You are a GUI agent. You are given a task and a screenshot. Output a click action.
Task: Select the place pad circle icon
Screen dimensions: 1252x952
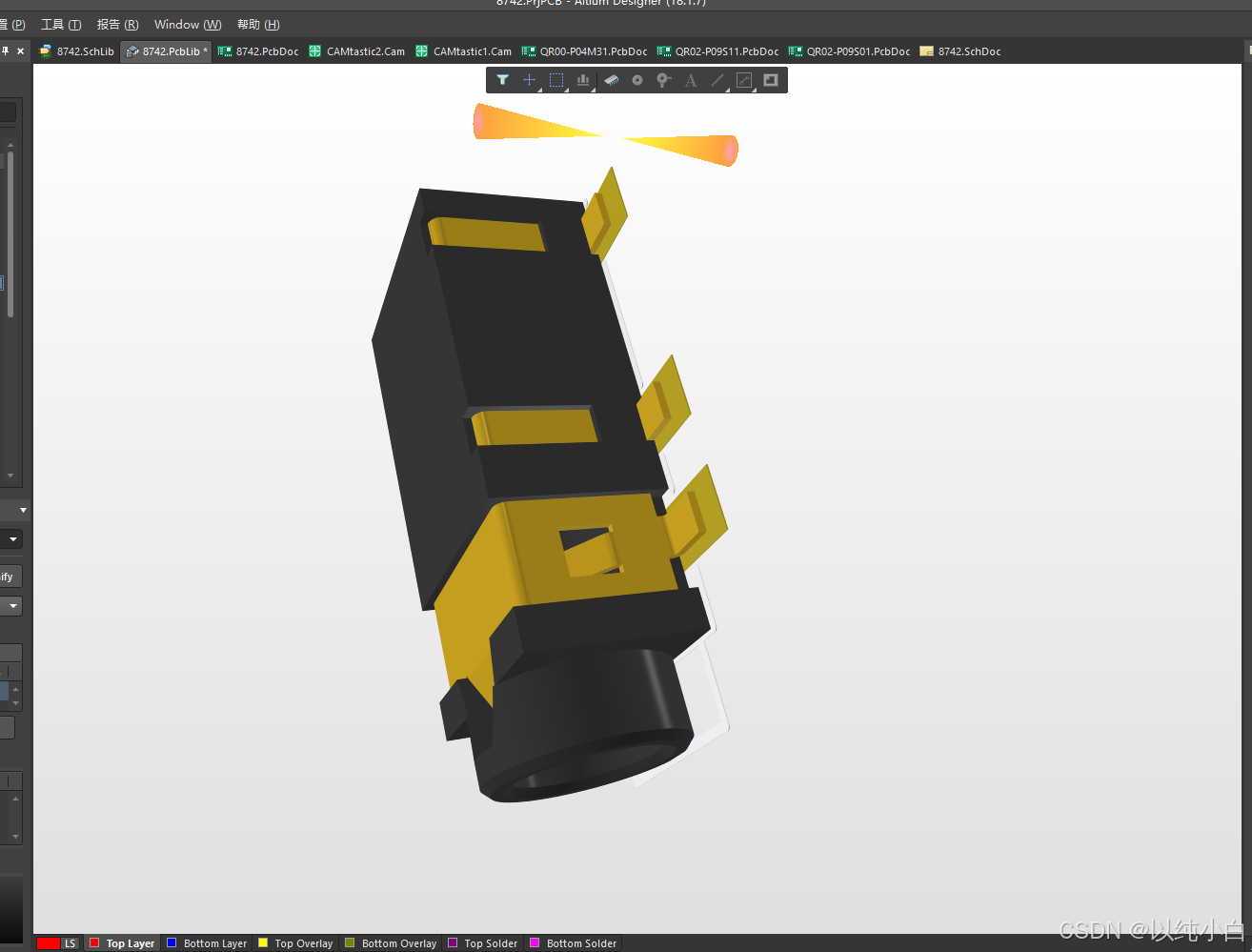click(x=637, y=80)
